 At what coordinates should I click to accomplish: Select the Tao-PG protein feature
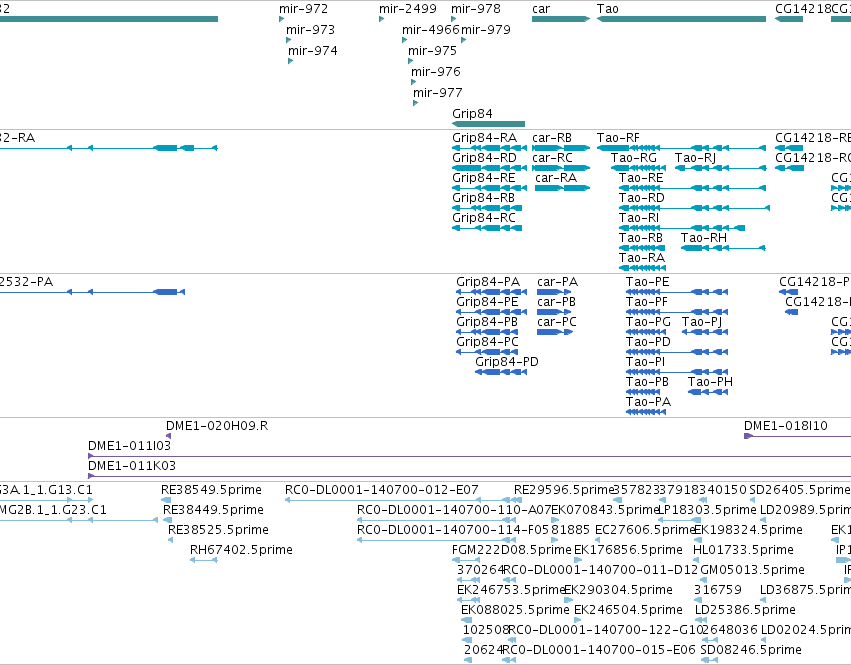coord(646,332)
